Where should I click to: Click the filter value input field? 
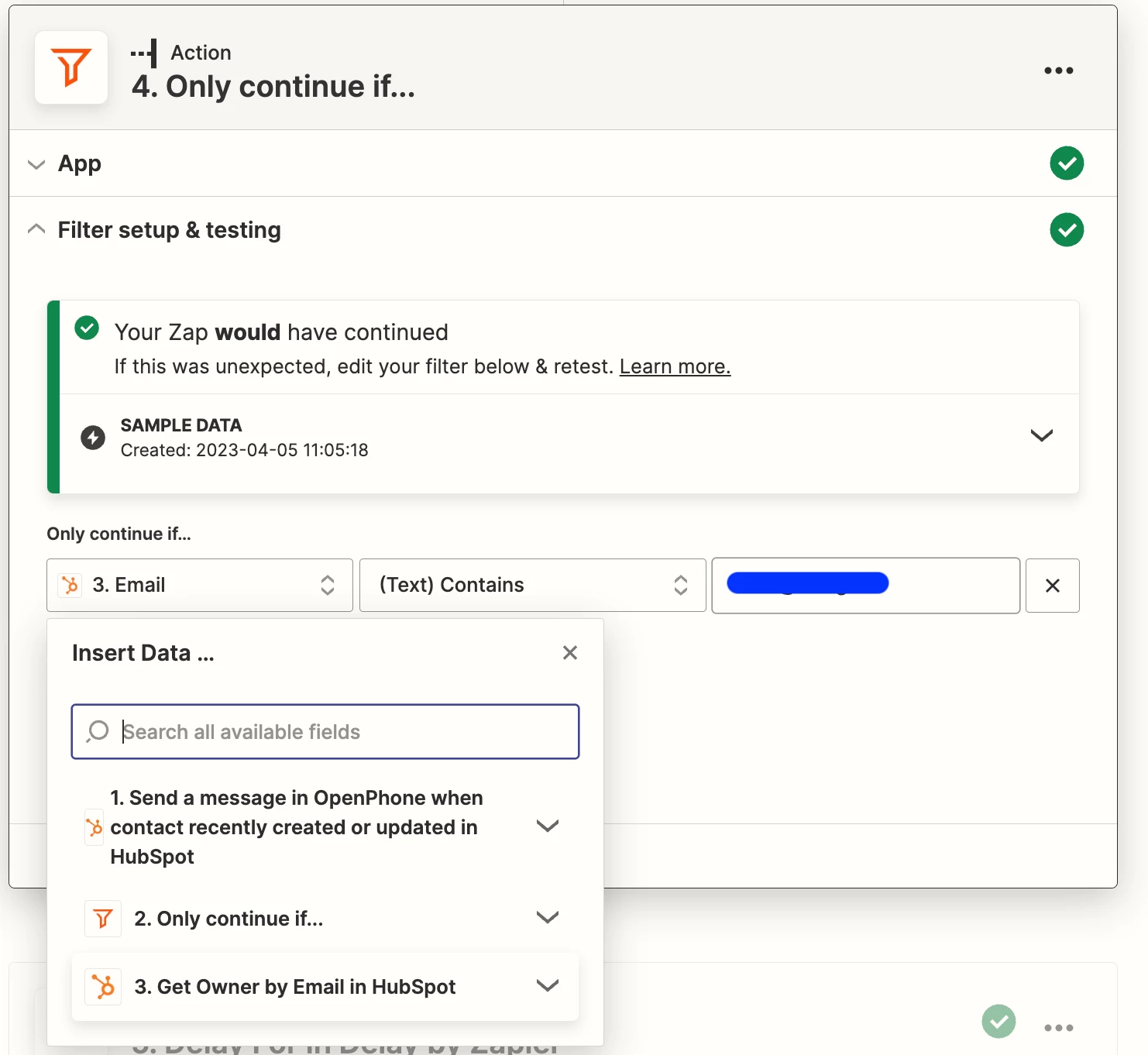[866, 586]
